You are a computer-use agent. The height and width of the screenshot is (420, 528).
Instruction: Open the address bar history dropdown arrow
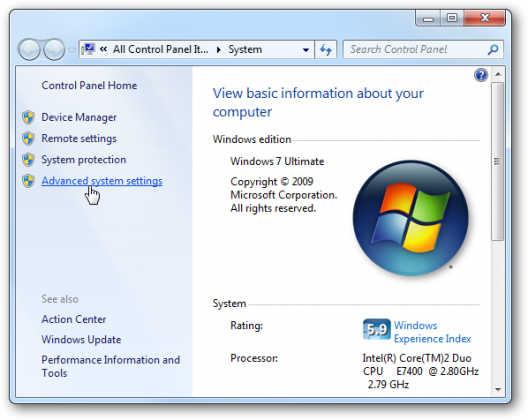305,50
